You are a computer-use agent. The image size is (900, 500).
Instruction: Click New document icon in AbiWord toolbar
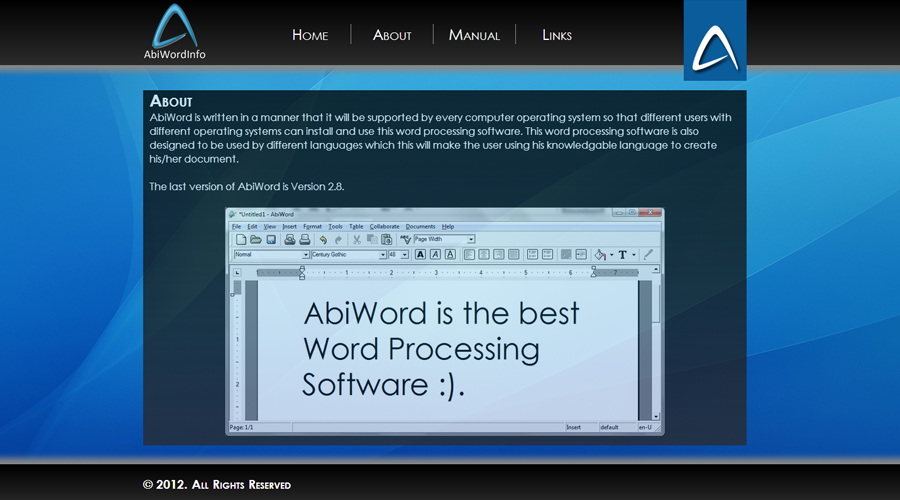tap(241, 239)
